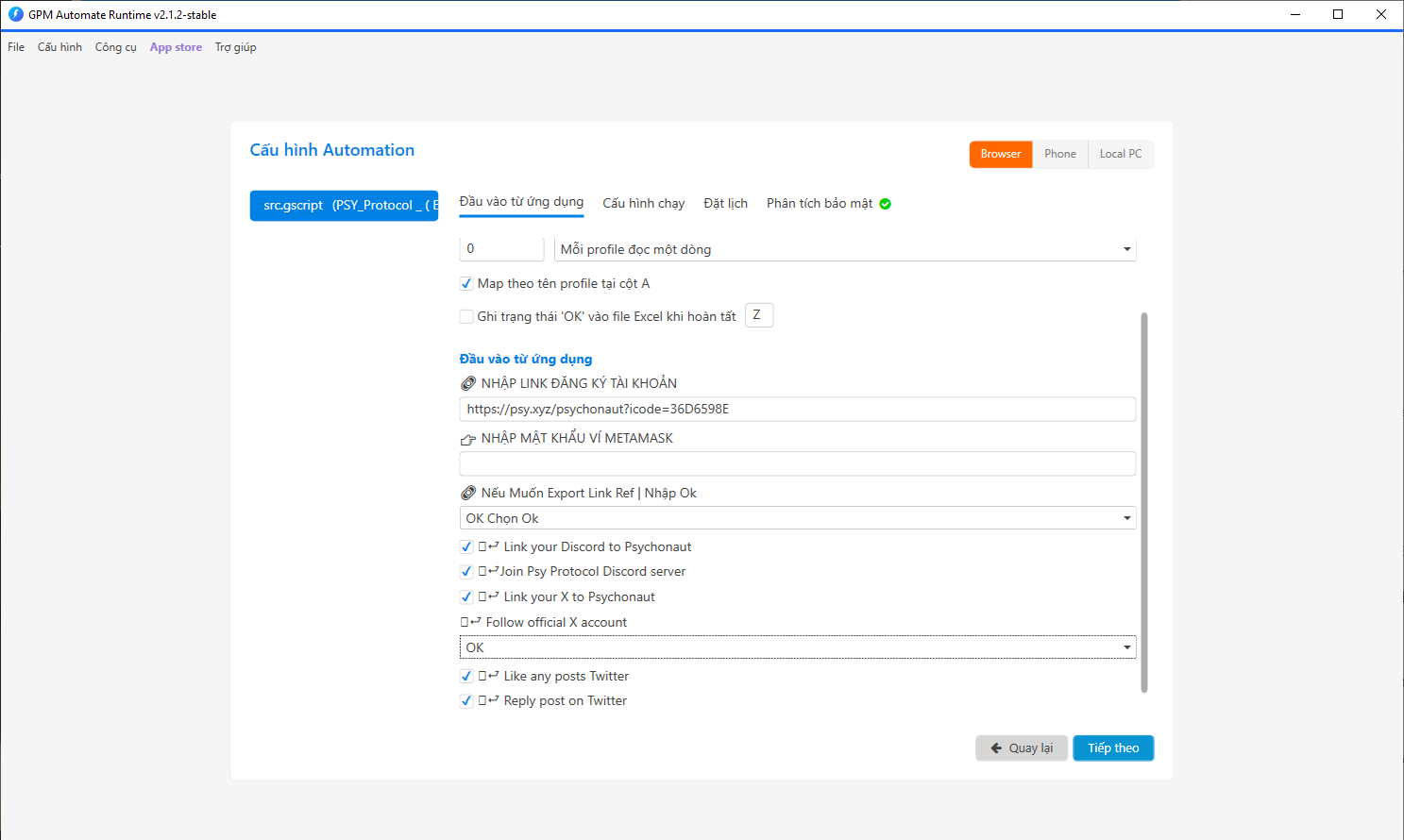Click the maximize window icon
The height and width of the screenshot is (840, 1404).
pos(1338,14)
